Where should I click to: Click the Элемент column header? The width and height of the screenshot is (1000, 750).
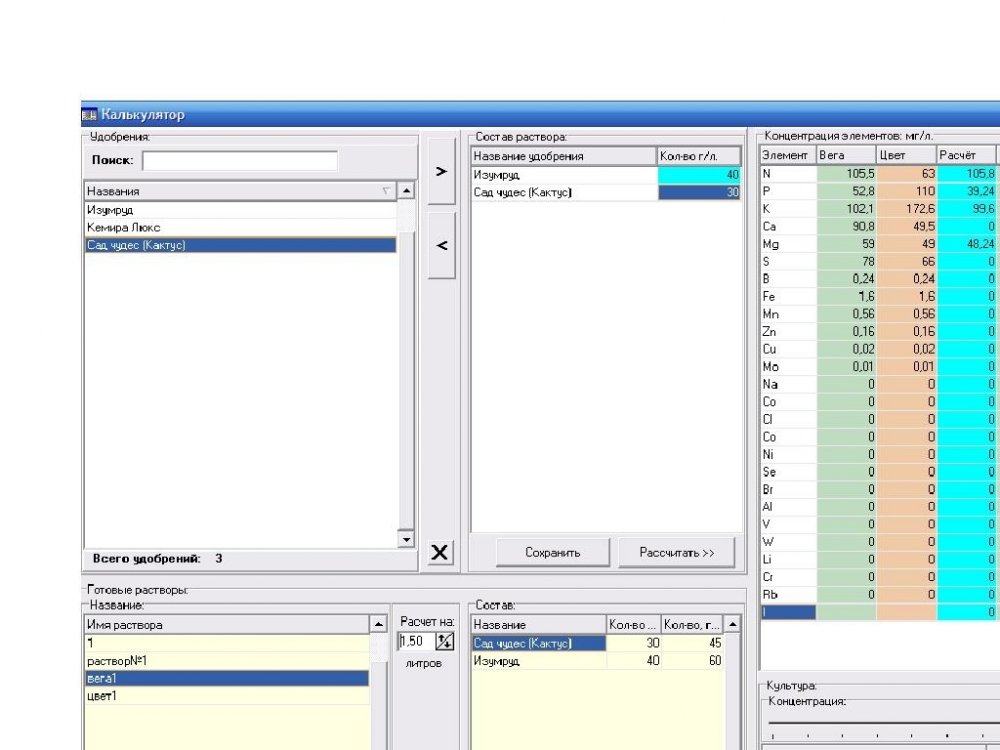pyautogui.click(x=788, y=155)
